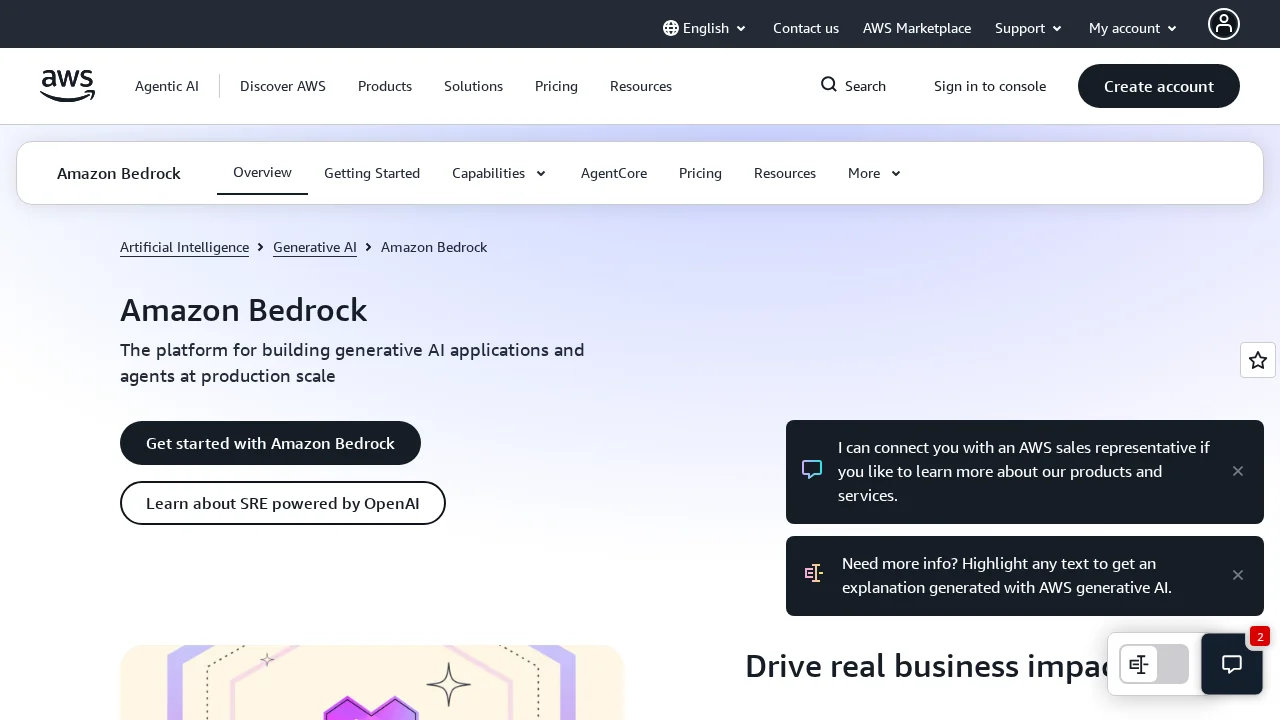This screenshot has height=720, width=1280.
Task: Follow the Generative AI breadcrumb link
Action: coord(314,247)
